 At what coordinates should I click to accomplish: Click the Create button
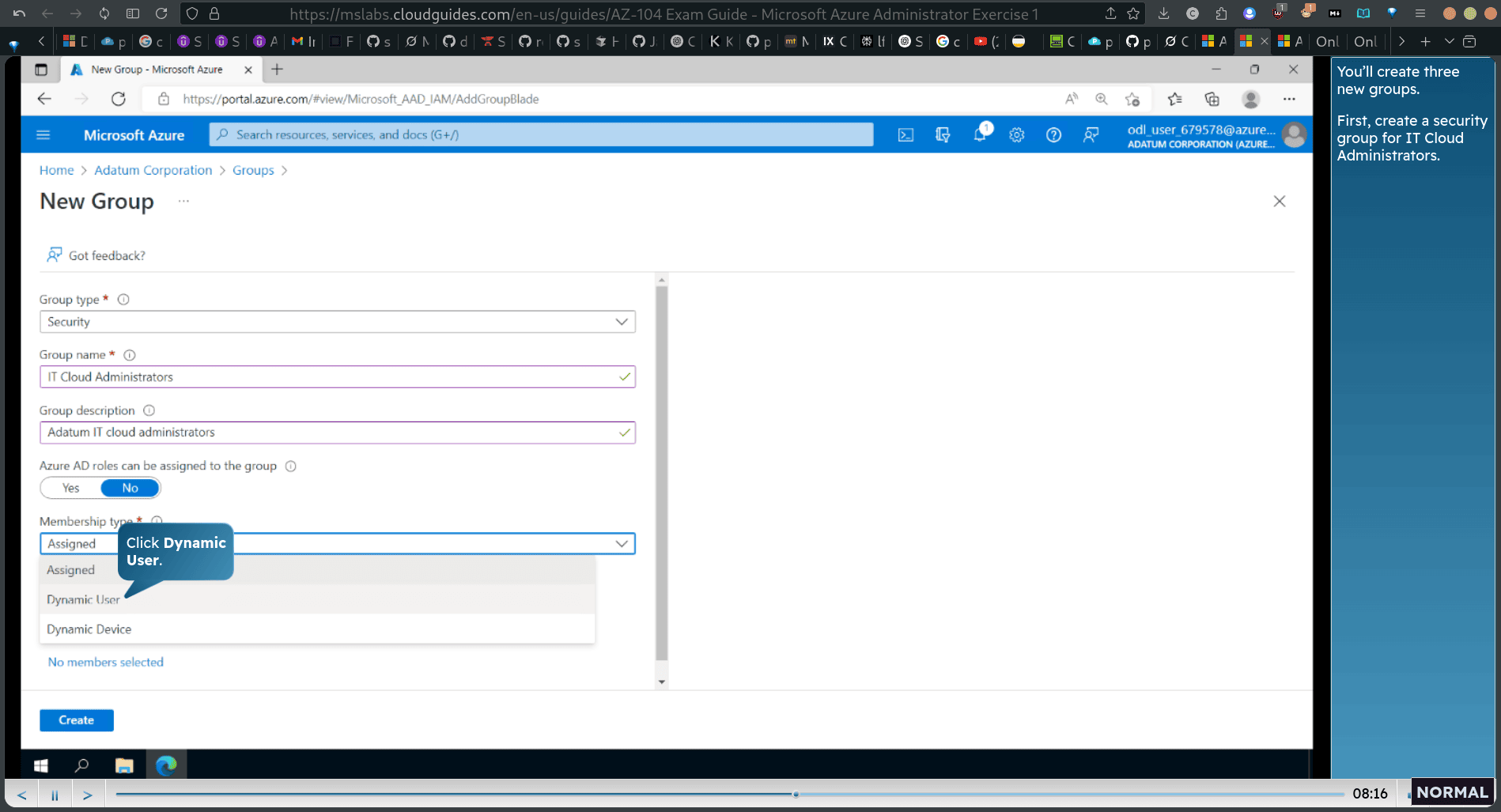(77, 720)
